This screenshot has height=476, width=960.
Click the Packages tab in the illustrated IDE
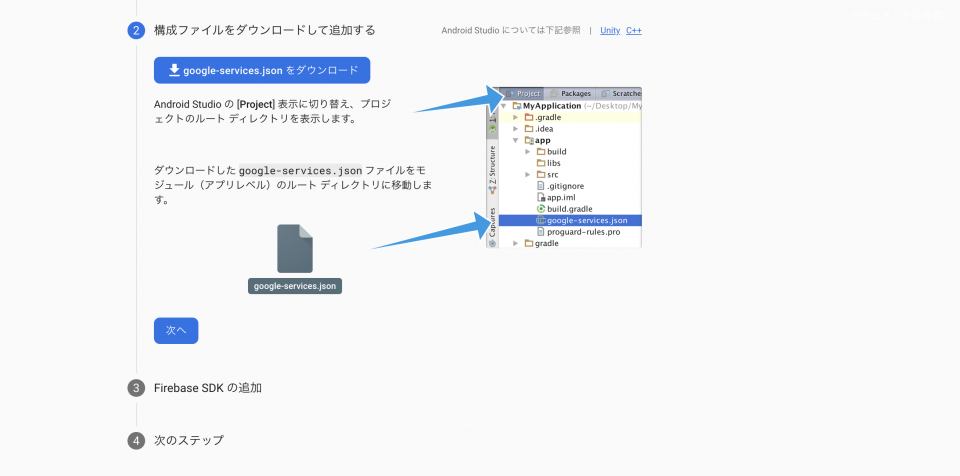(571, 94)
